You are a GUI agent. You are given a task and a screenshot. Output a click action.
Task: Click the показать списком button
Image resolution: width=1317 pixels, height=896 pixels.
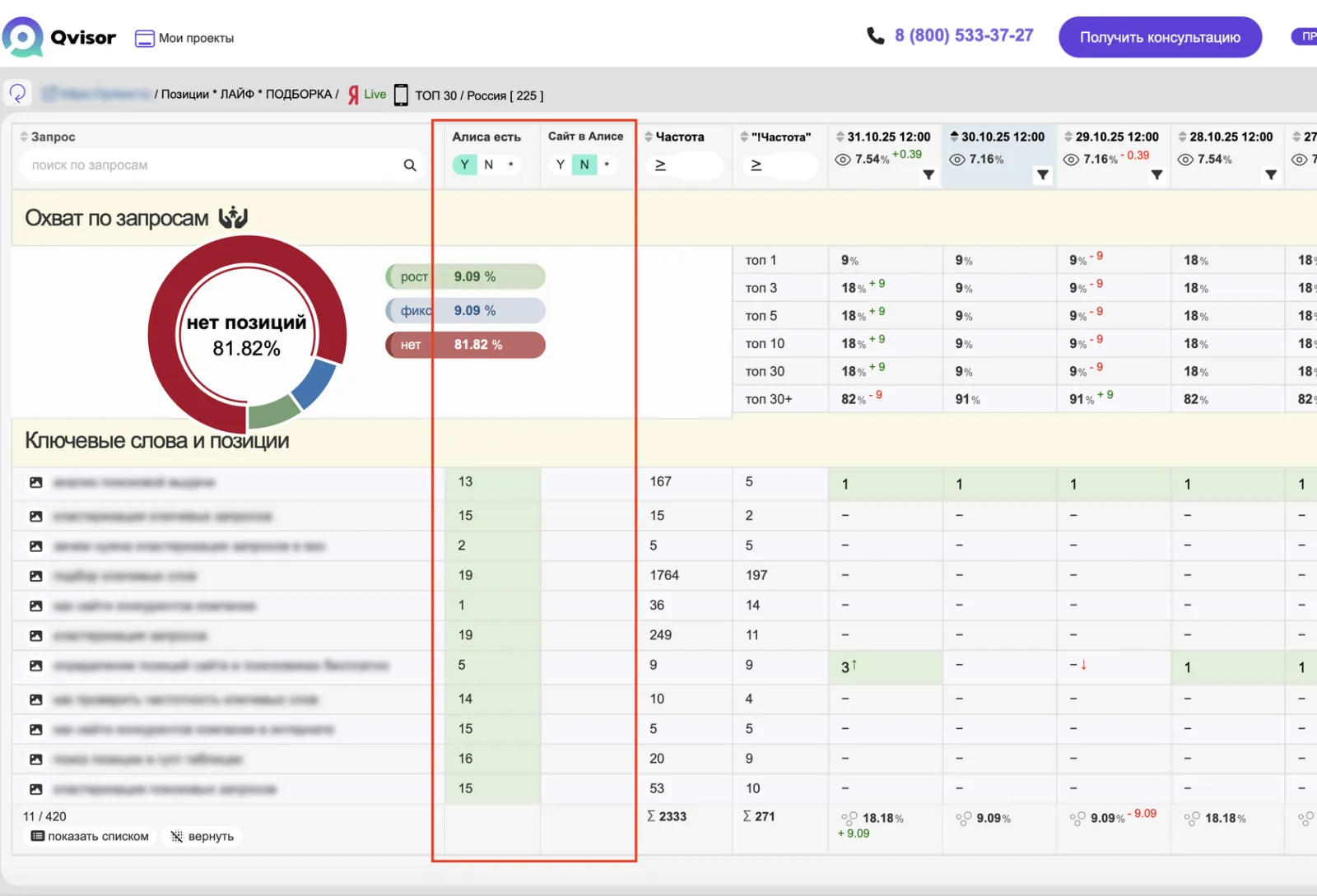coord(91,836)
